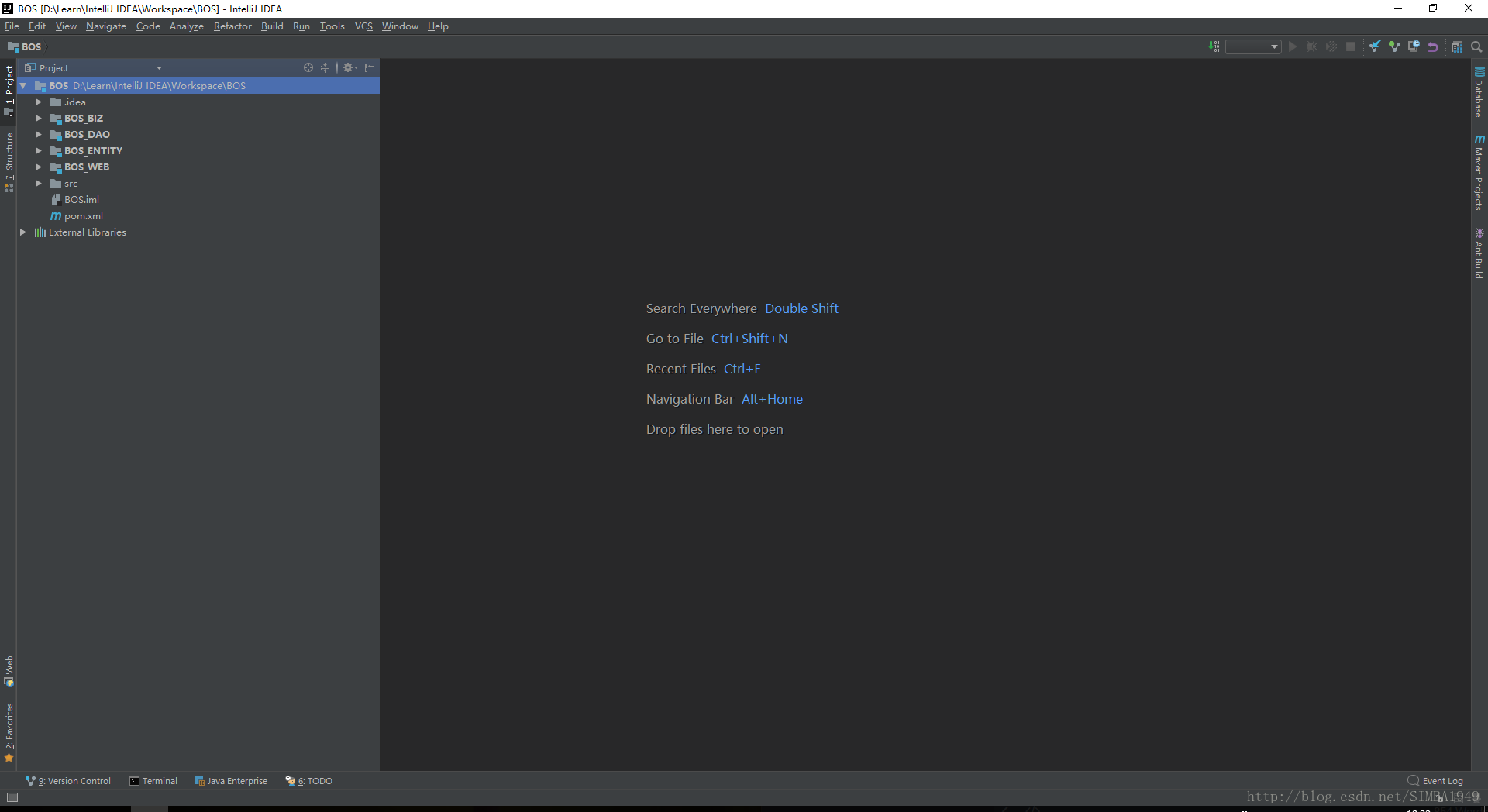The height and width of the screenshot is (812, 1488).
Task: Click the purple Revert arrow icon
Action: coord(1433,46)
